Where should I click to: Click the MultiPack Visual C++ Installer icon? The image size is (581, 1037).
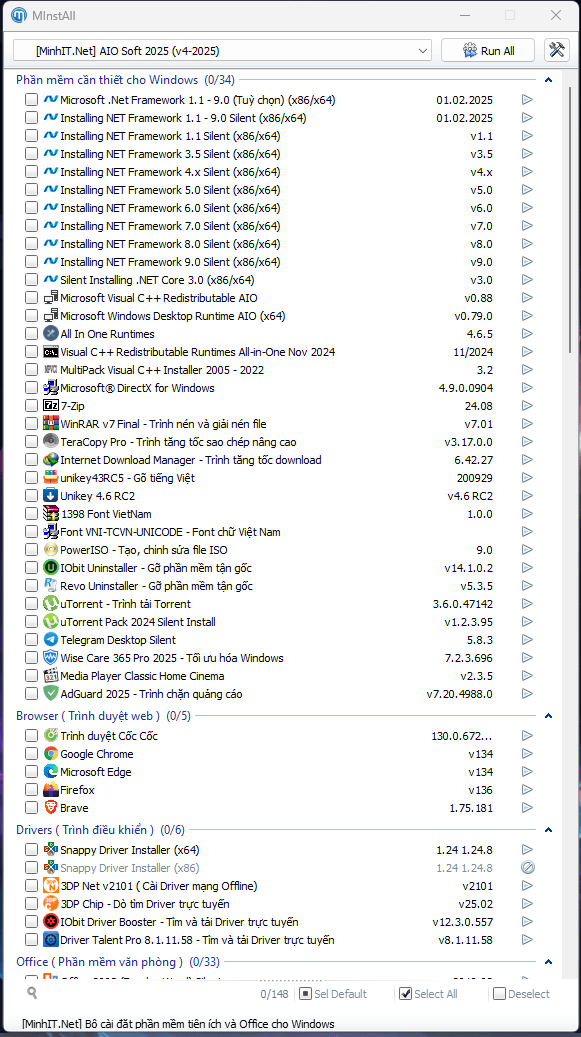coord(51,369)
